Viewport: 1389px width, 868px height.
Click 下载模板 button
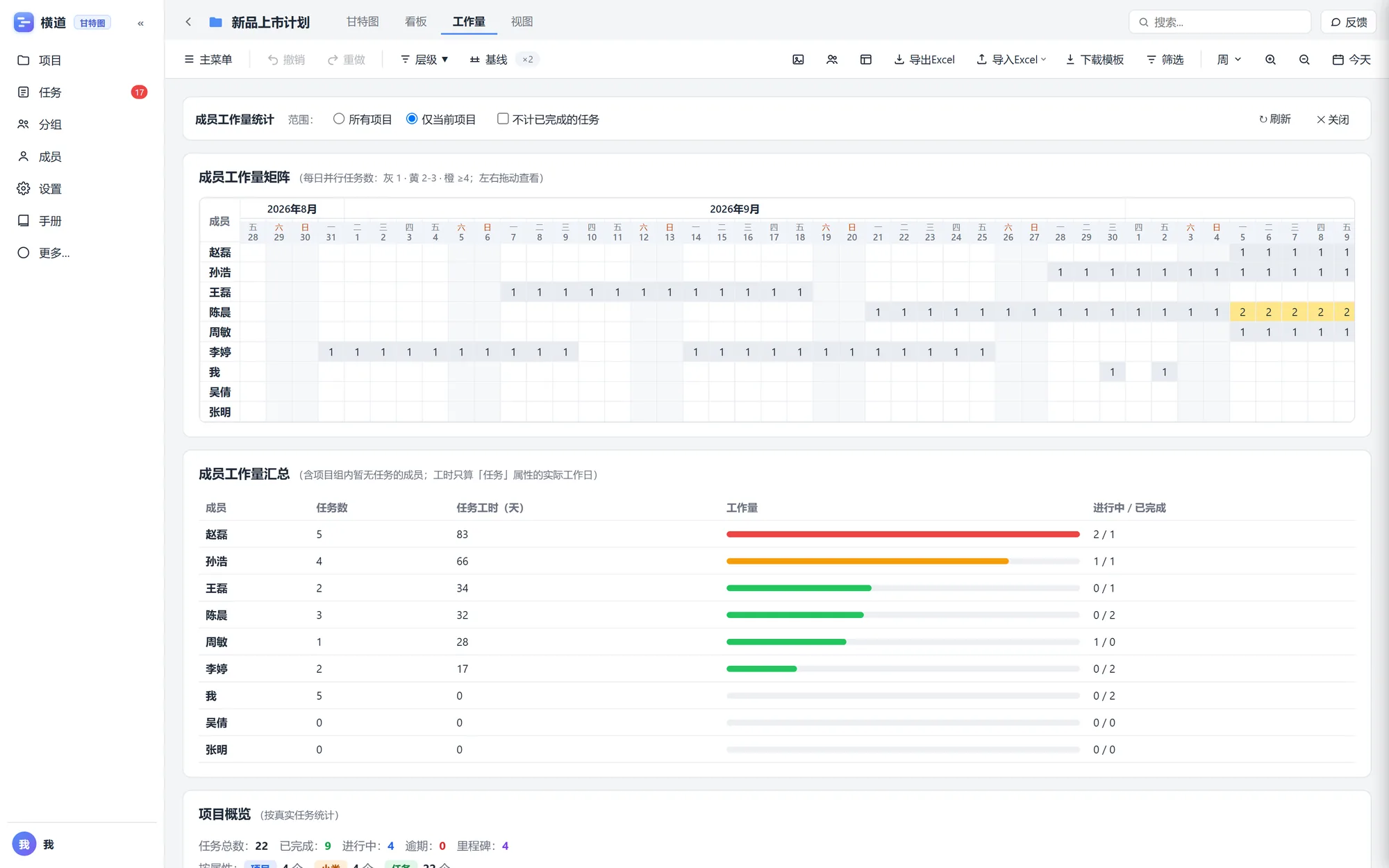pyautogui.click(x=1095, y=60)
